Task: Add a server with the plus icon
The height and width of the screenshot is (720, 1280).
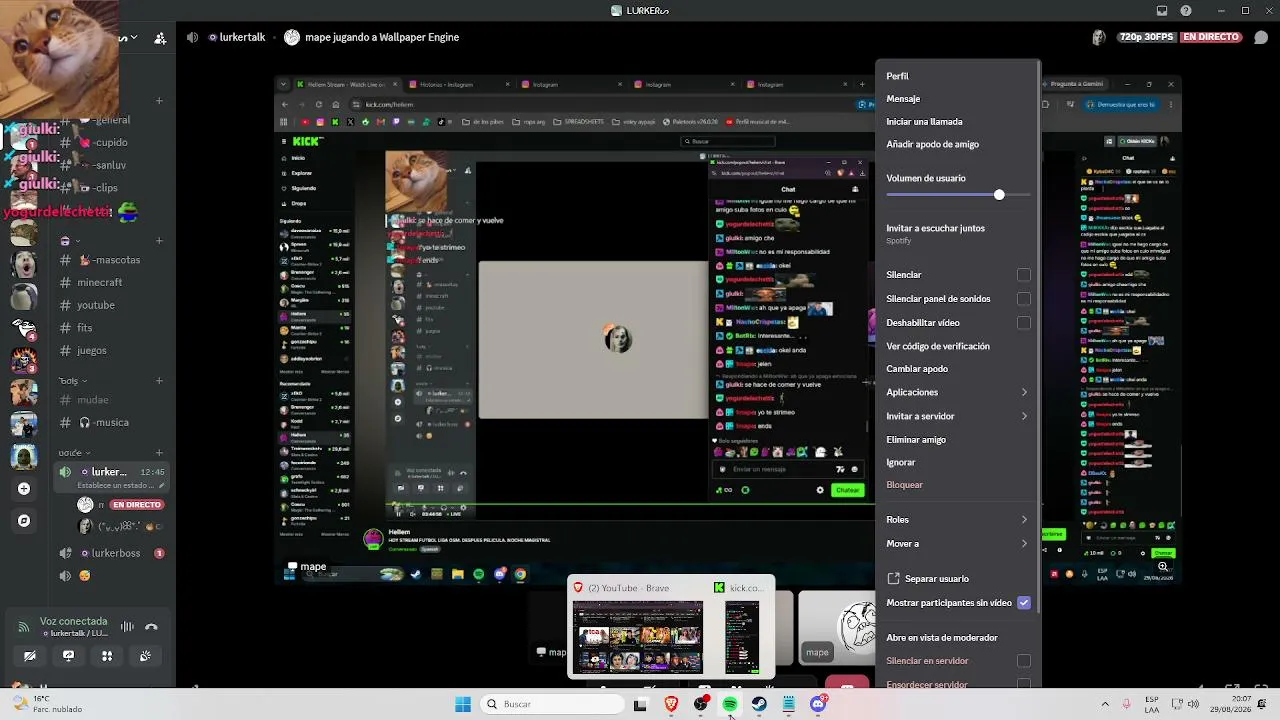Action: click(x=24, y=489)
